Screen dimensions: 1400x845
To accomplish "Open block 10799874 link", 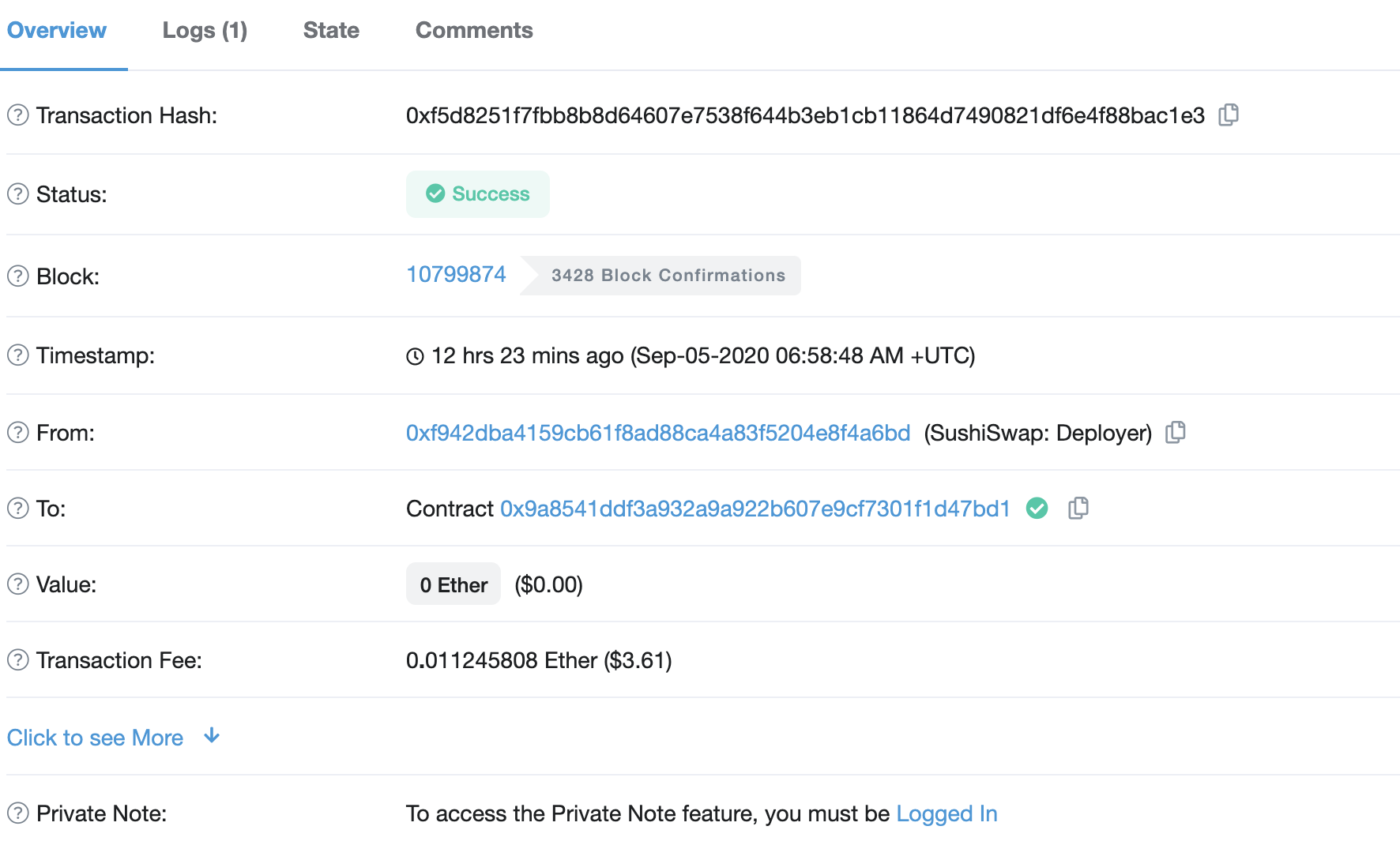I will [456, 274].
